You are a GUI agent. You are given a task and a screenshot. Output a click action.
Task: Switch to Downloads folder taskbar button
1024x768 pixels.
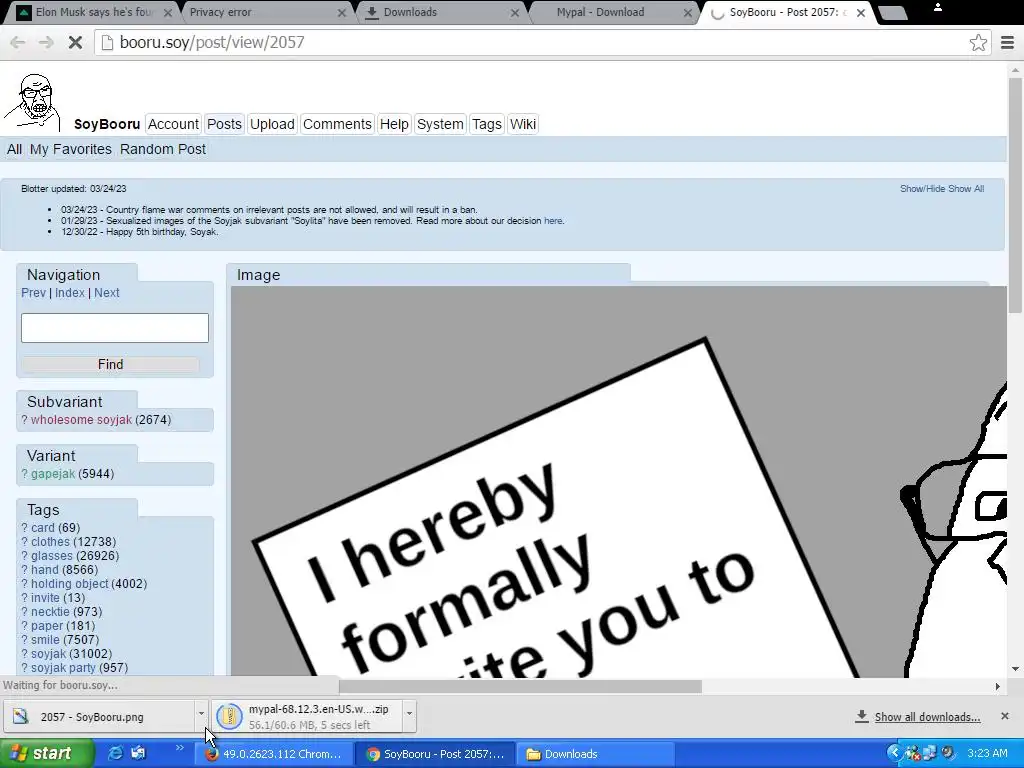coord(598,754)
